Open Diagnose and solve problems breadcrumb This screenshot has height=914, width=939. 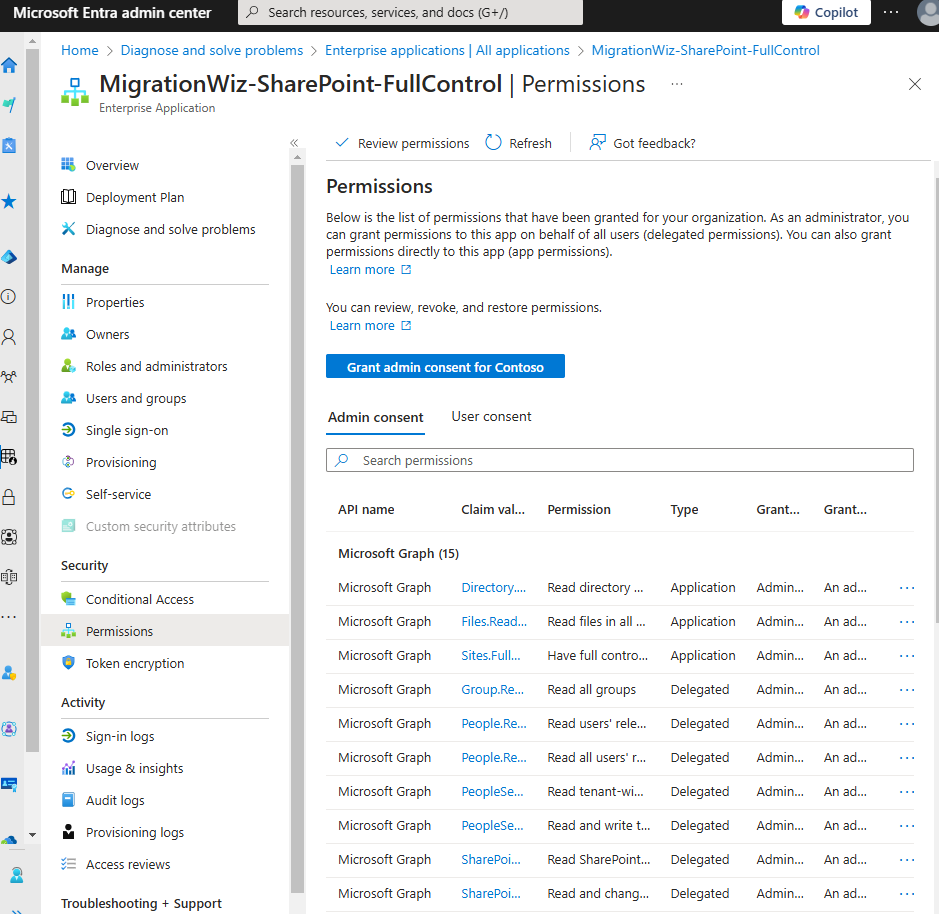point(211,50)
